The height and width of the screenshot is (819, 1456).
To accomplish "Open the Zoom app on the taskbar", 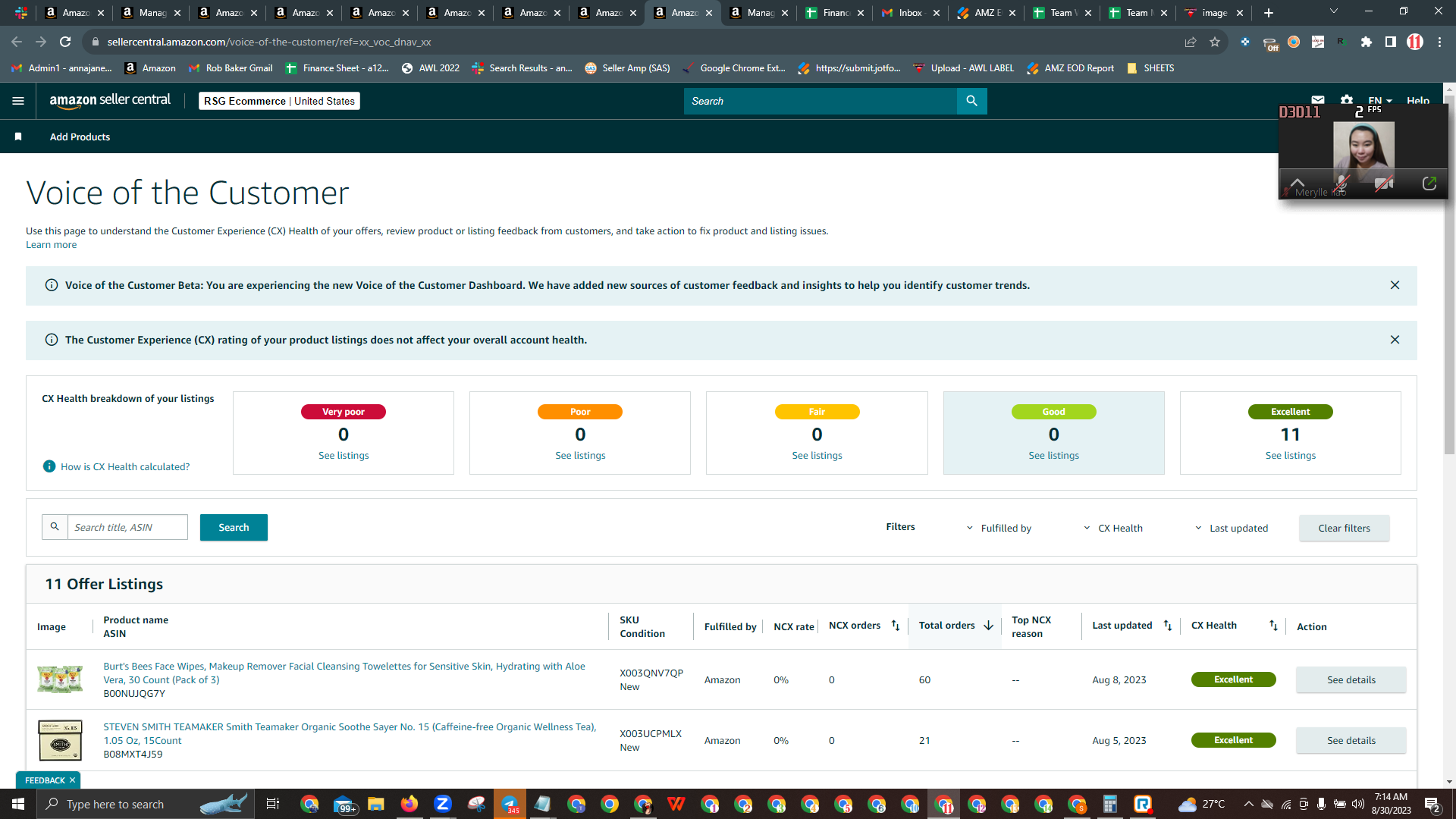I will (x=443, y=804).
